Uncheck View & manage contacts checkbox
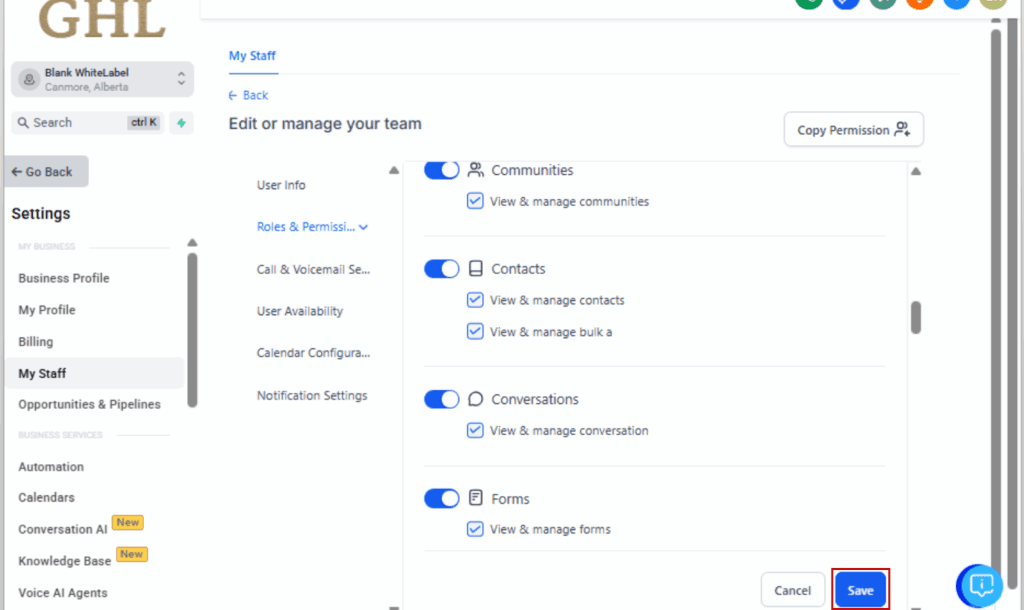 coord(475,300)
